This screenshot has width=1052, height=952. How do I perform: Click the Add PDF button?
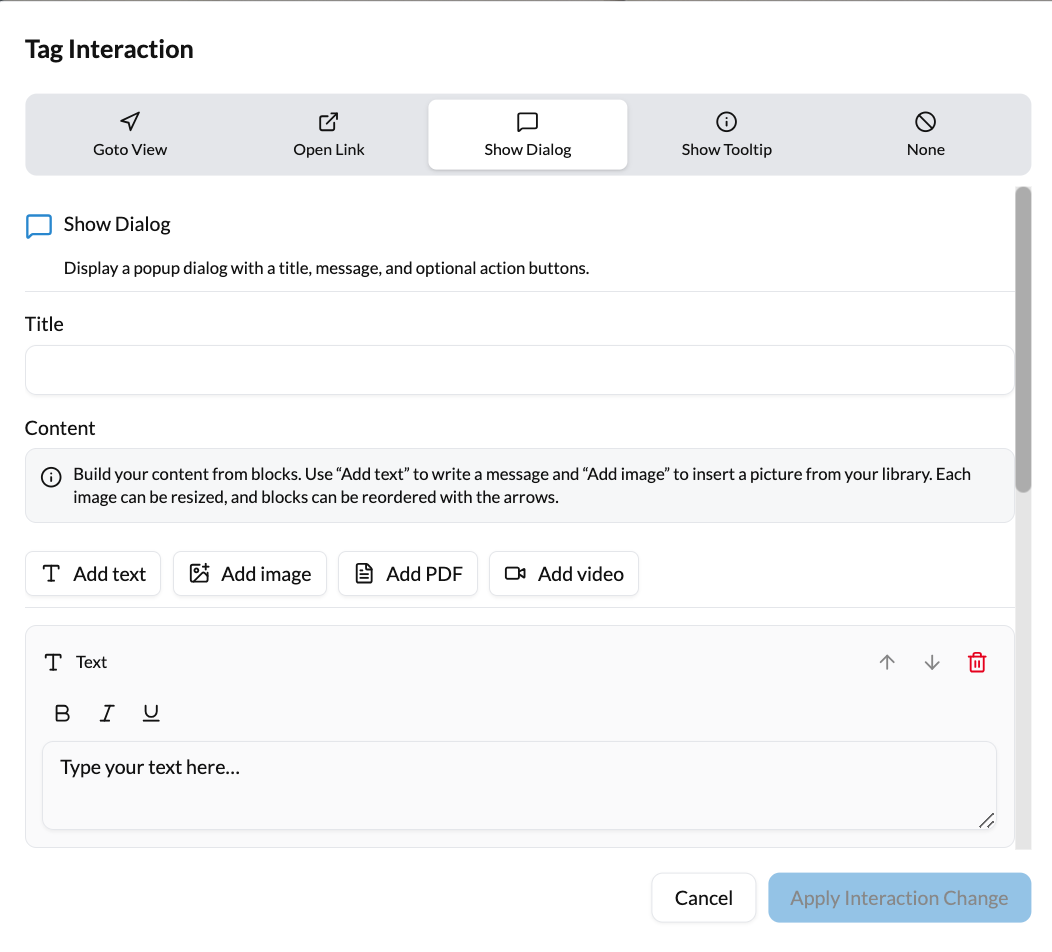408,574
